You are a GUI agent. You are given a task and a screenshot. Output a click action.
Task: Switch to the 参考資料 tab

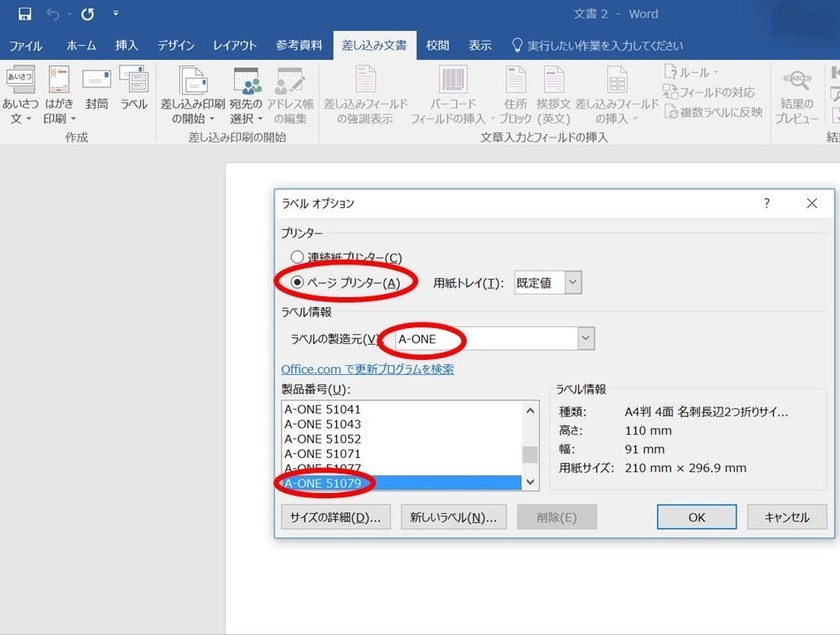coord(299,46)
